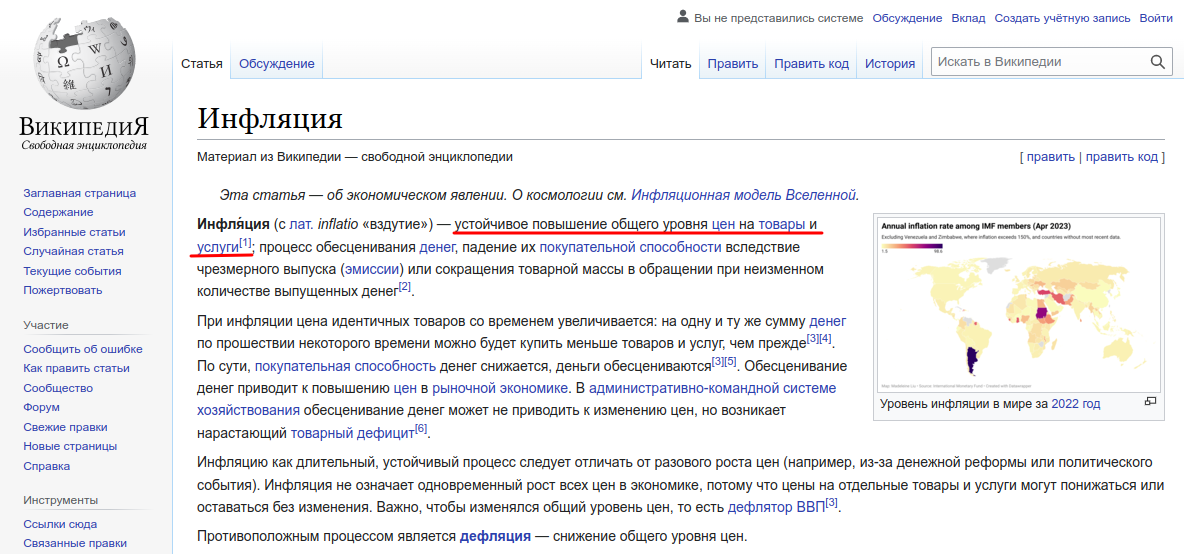Click Сообщить об ошибке
Viewport: 1184px width, 554px height.
pos(82,349)
